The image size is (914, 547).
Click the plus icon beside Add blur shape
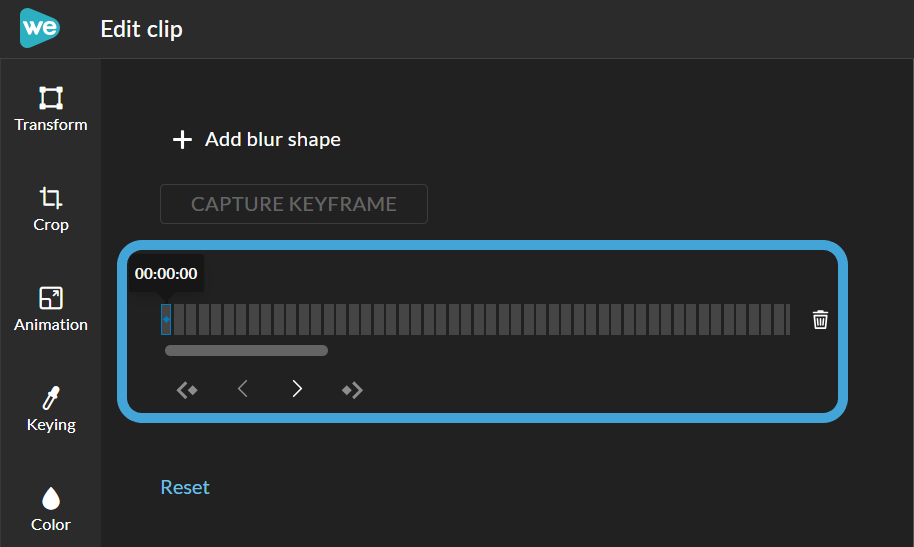tap(182, 140)
